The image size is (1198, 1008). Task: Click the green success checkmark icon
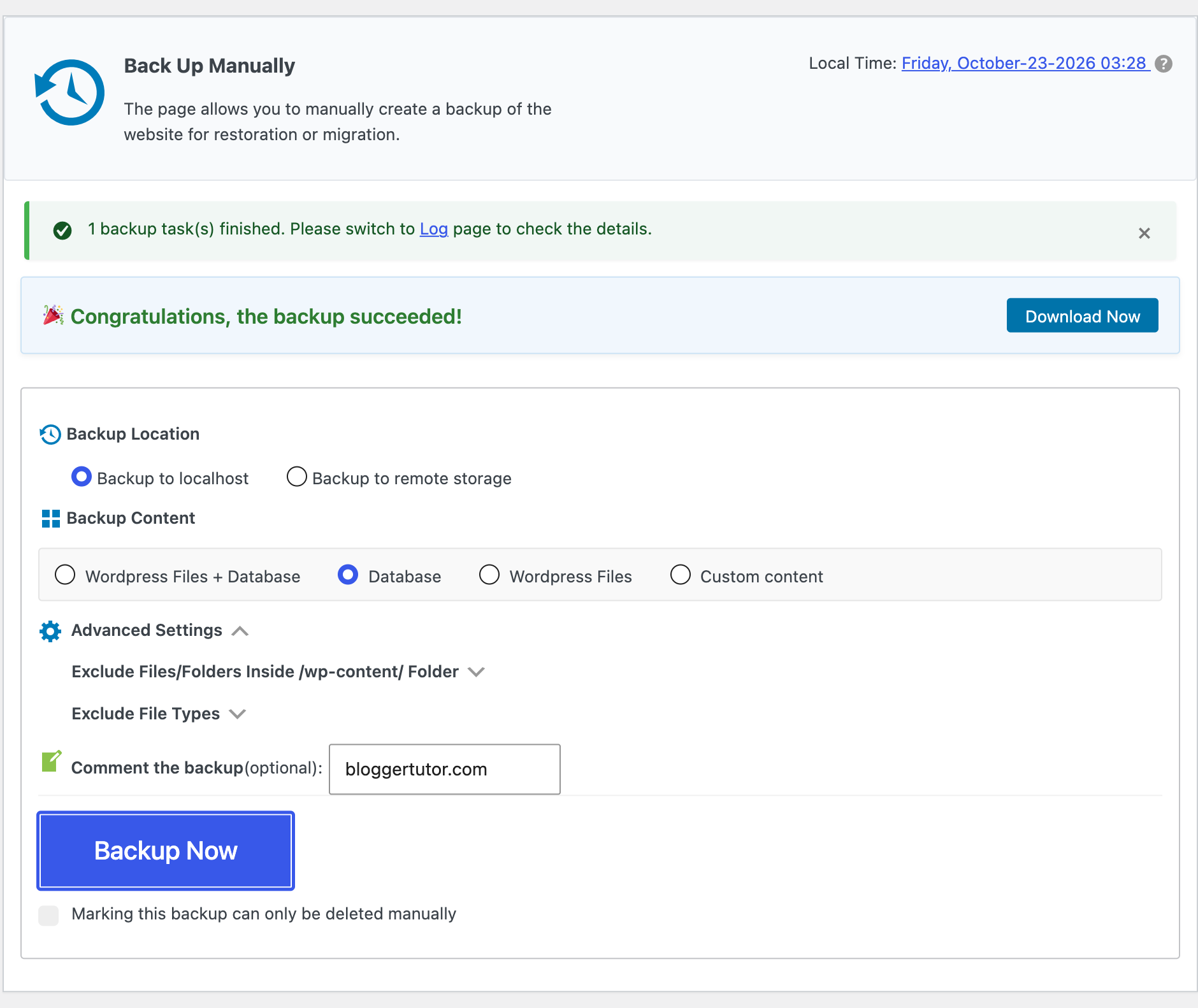pyautogui.click(x=62, y=230)
